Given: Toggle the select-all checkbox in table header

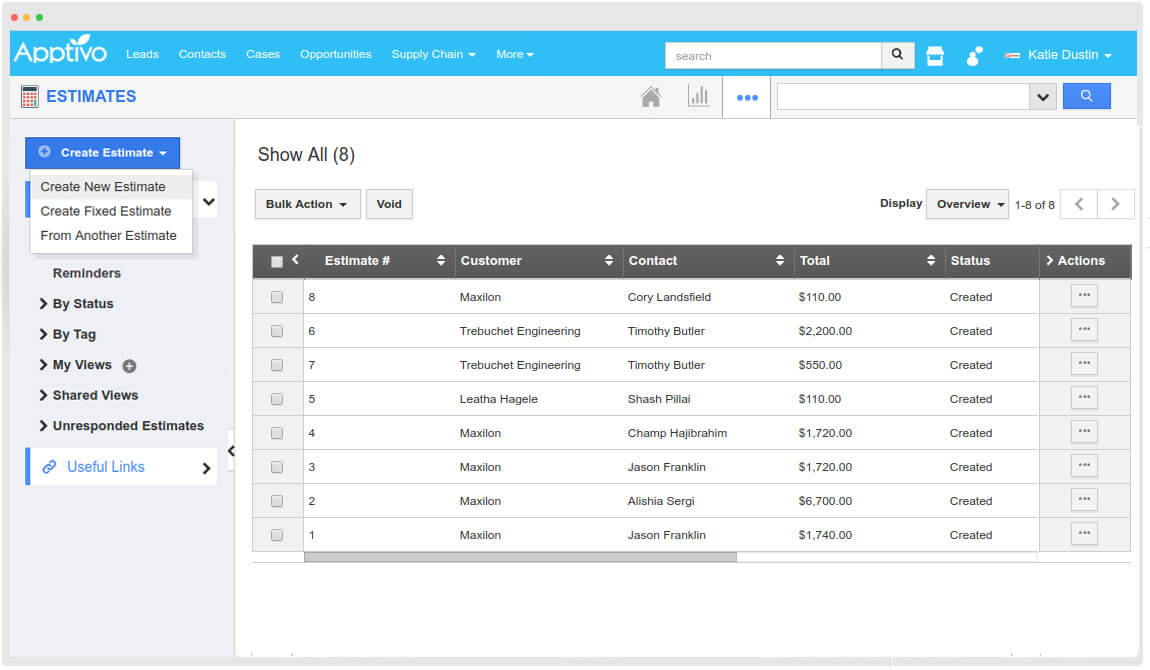Looking at the screenshot, I should point(277,260).
